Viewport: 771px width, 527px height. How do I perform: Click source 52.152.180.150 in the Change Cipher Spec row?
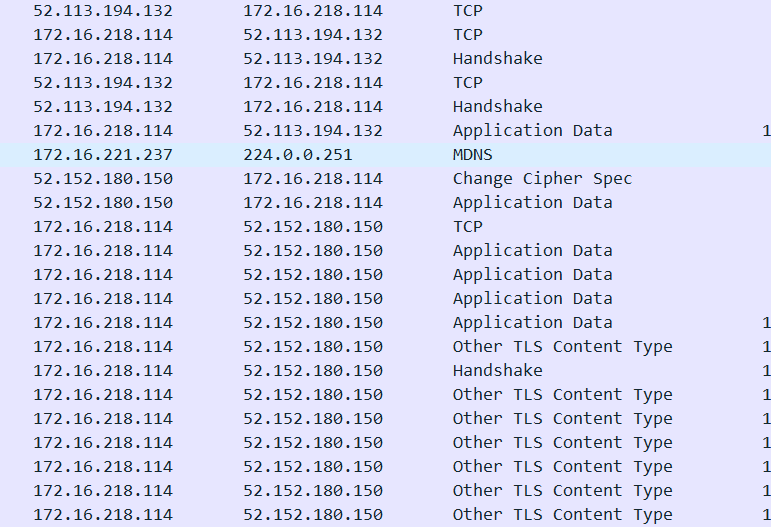click(103, 179)
